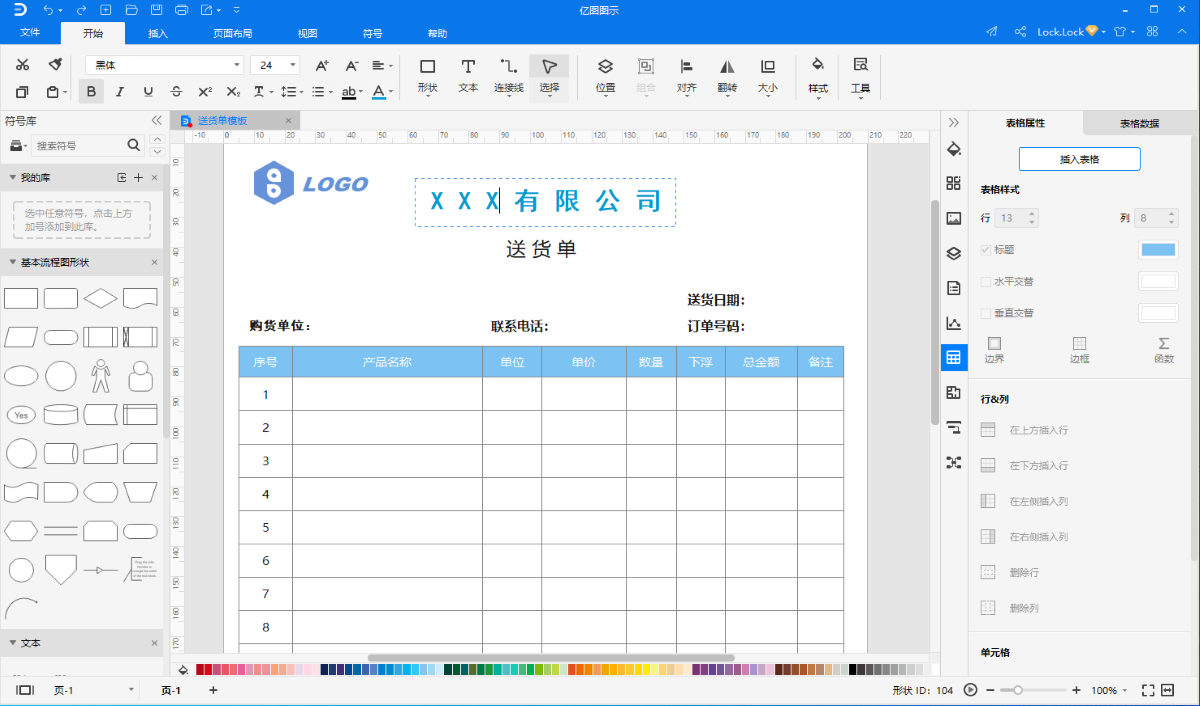Viewport: 1200px width, 706px height.
Task: Switch to the 帮助 ribbon tab
Action: pos(437,33)
